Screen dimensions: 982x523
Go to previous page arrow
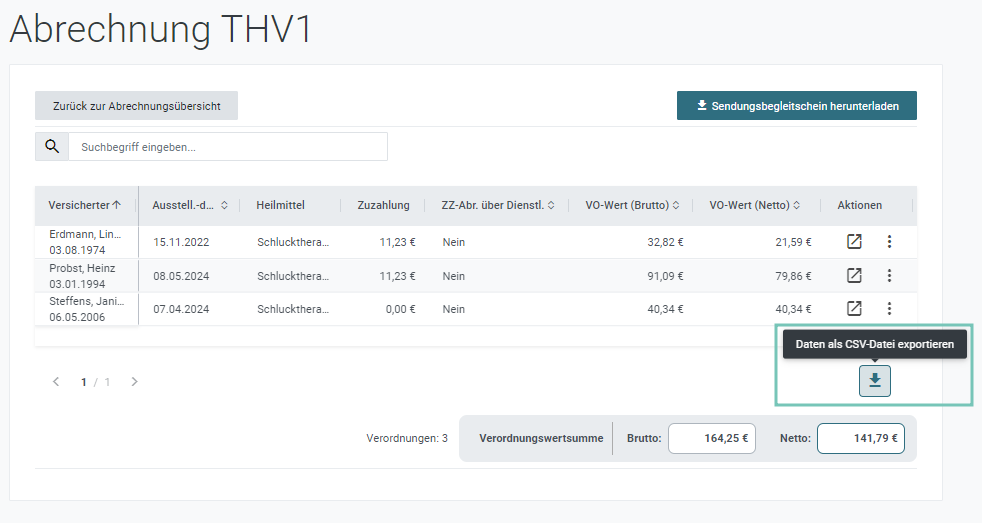56,381
